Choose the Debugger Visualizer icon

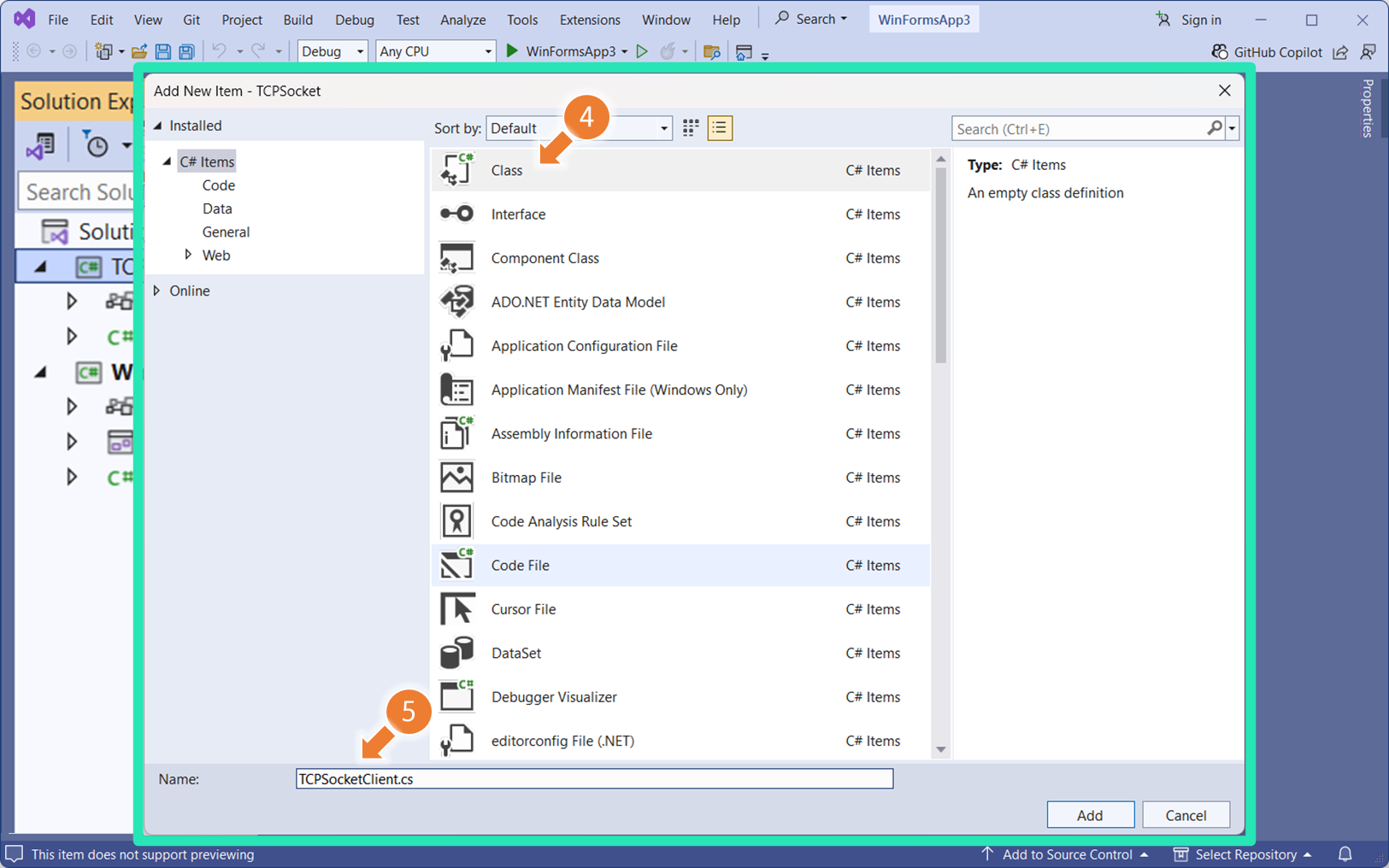[x=456, y=696]
